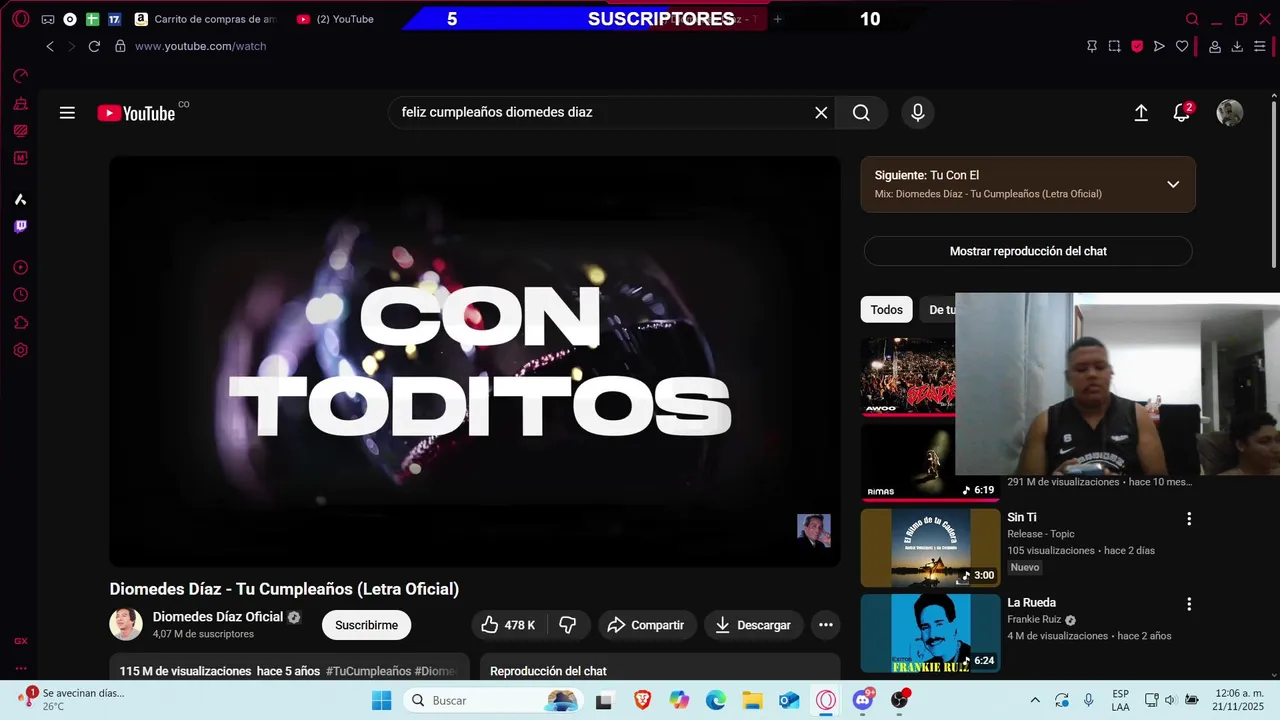Switch to the (2) YouTube tab
Viewport: 1280px width, 720px height.
click(336, 19)
